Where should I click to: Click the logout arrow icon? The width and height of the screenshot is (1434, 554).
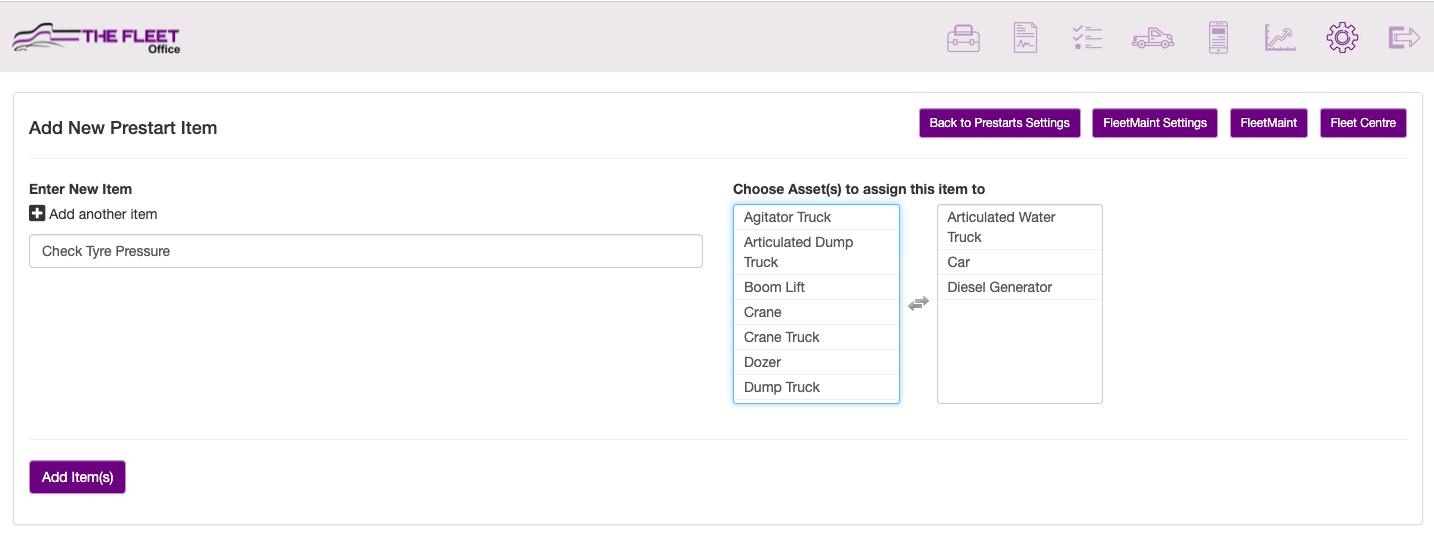[1404, 38]
